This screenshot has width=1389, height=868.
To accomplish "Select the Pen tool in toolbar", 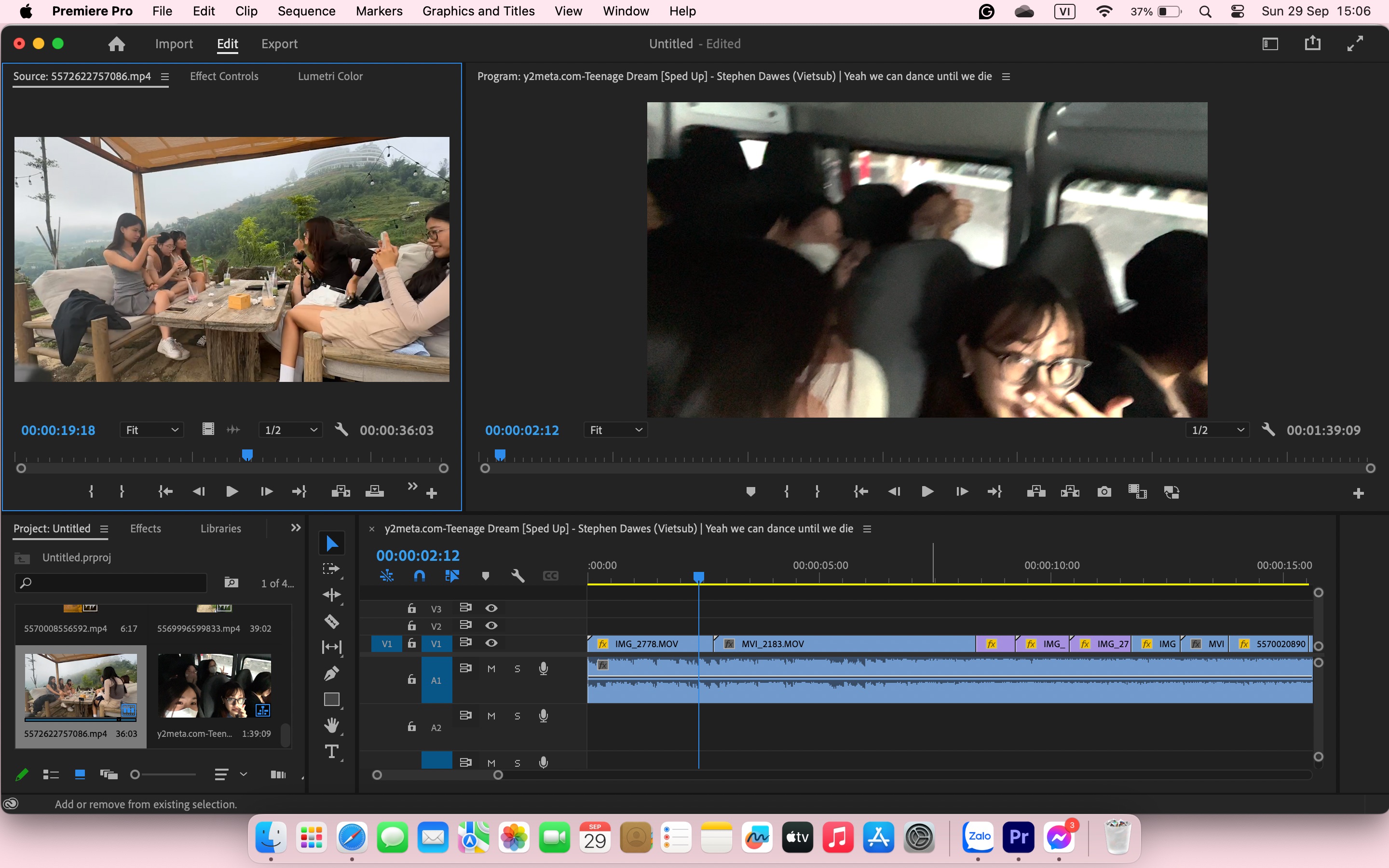I will pos(332,673).
